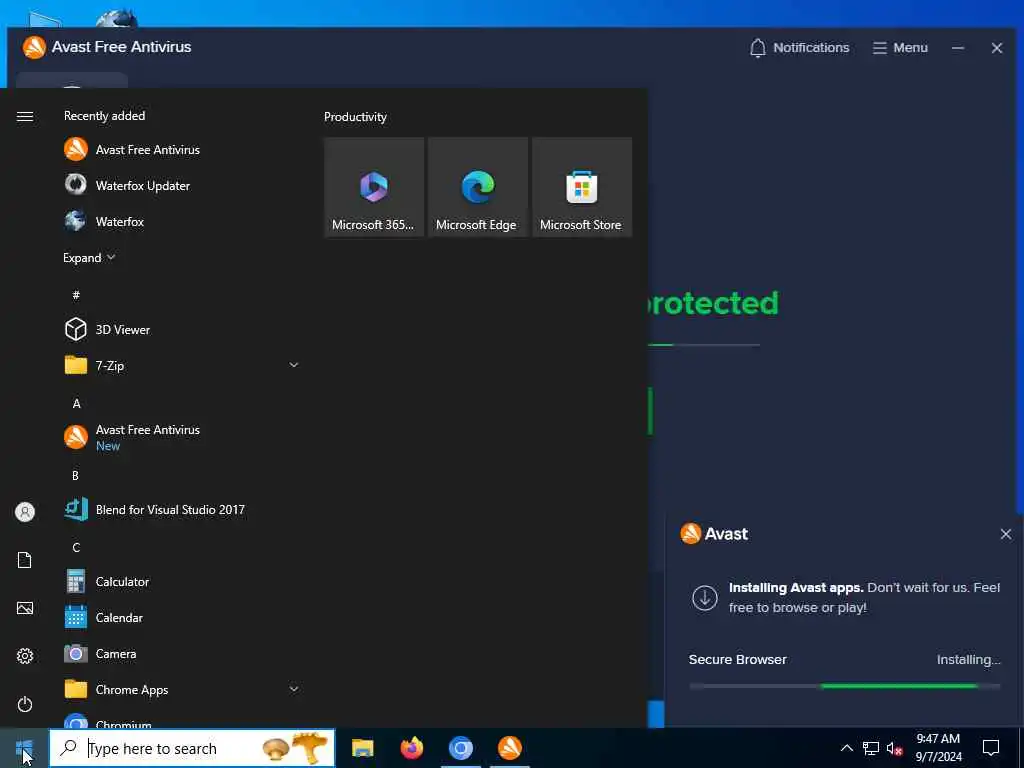Image resolution: width=1024 pixels, height=768 pixels.
Task: Open Chromium from taskbar
Action: point(460,748)
